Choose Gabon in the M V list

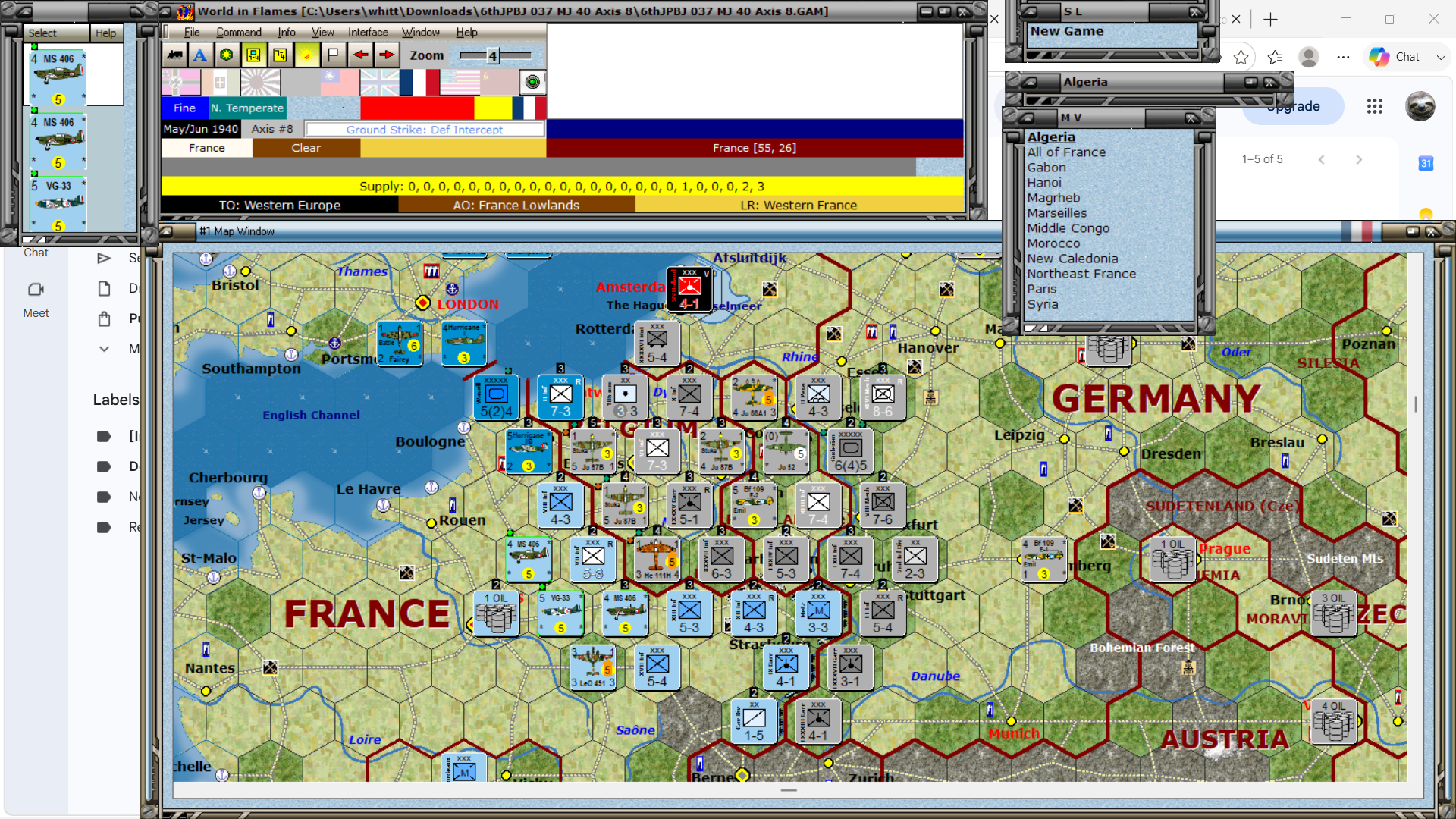[1046, 168]
